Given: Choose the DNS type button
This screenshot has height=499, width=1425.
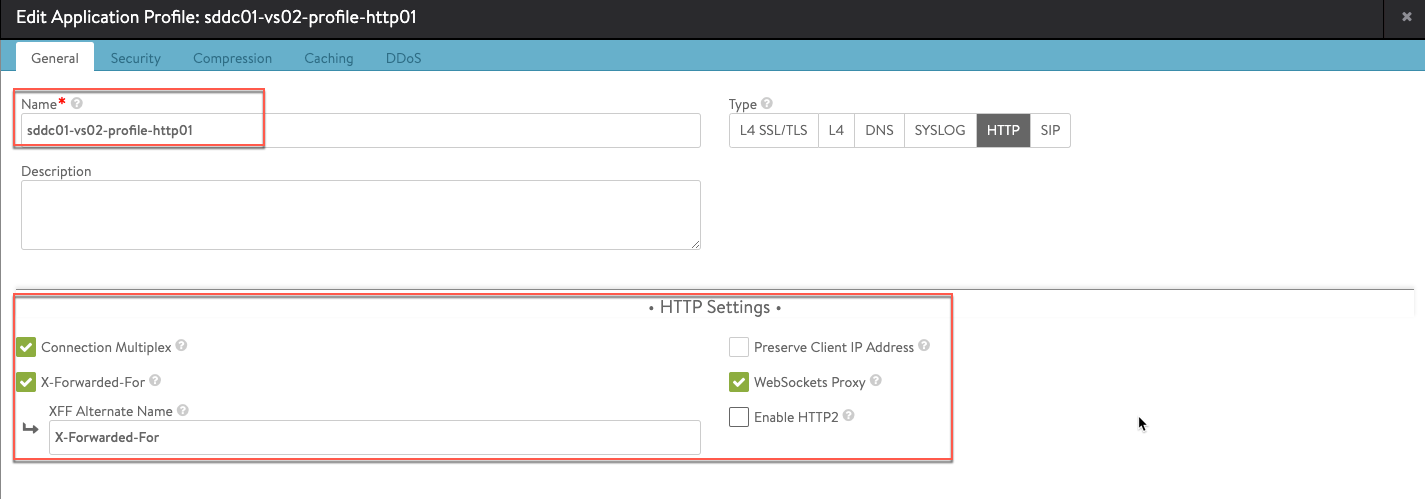Looking at the screenshot, I should coord(879,130).
